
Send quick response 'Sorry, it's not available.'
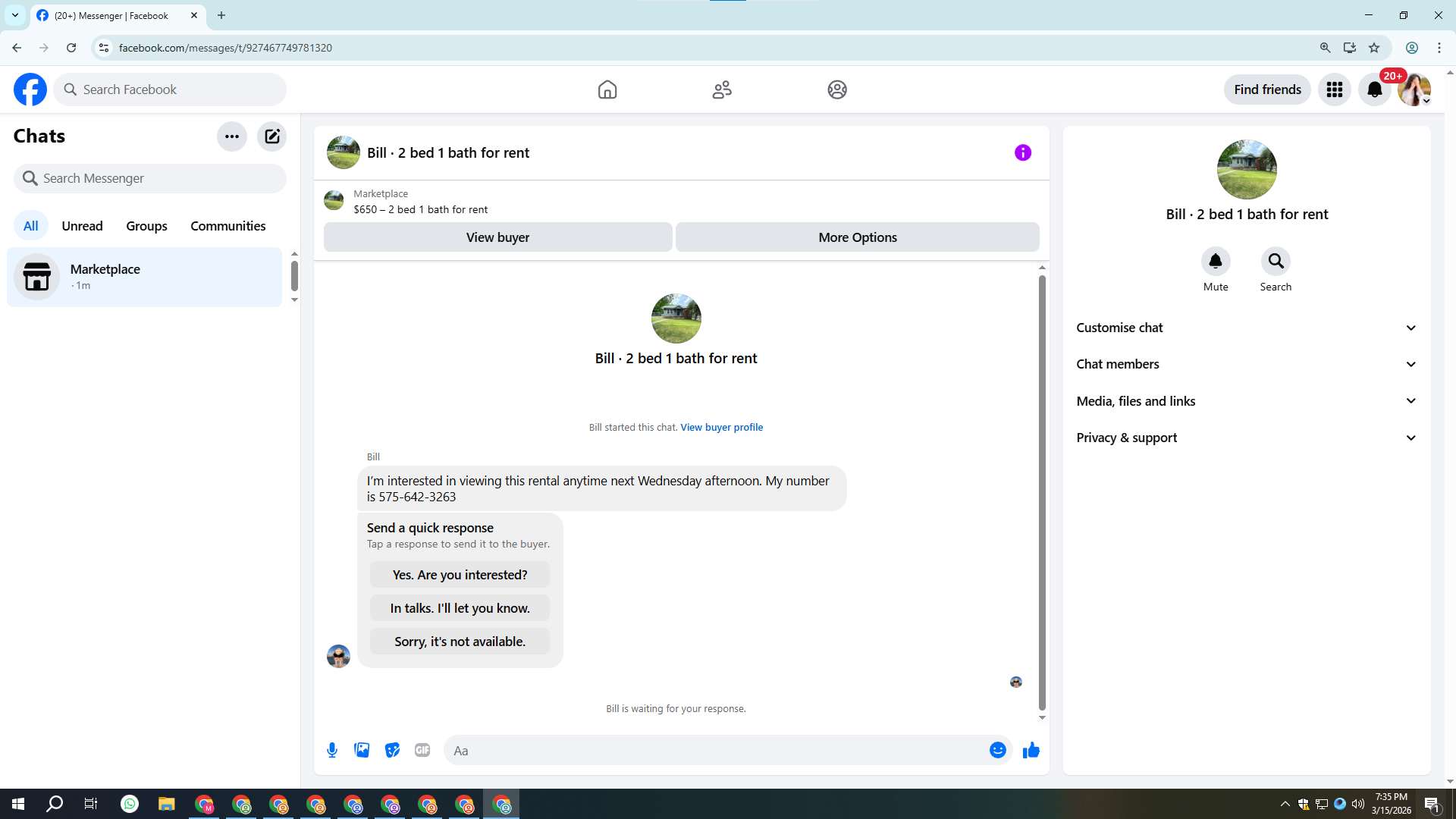(x=460, y=642)
